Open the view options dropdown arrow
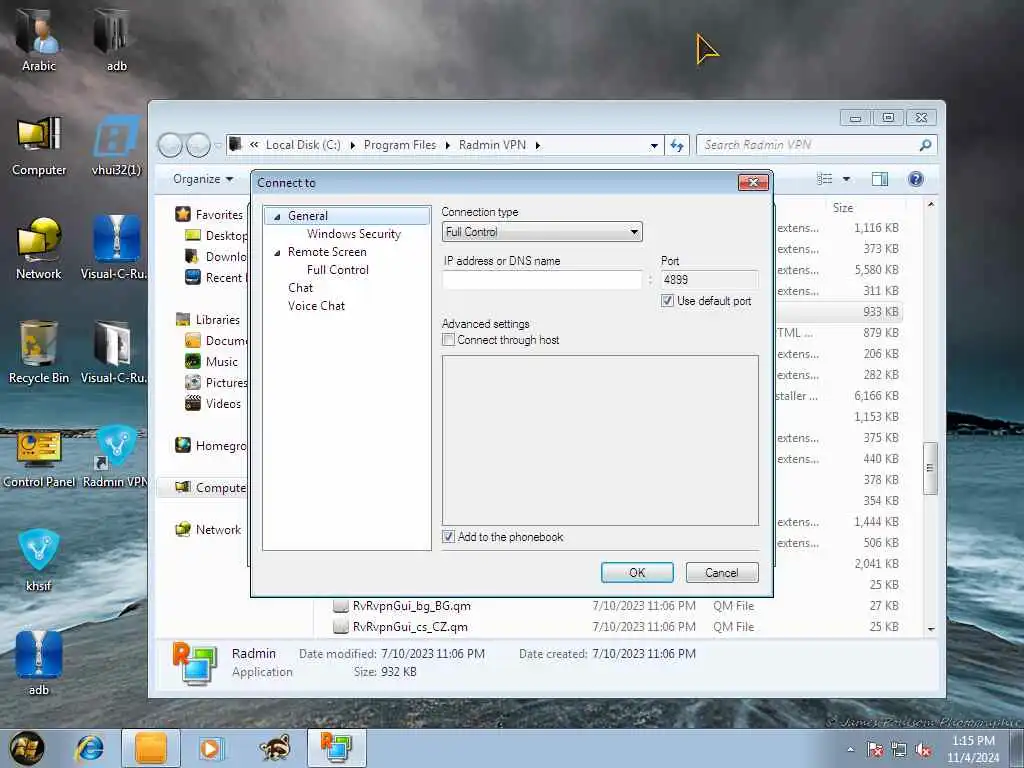This screenshot has height=768, width=1024. click(846, 179)
